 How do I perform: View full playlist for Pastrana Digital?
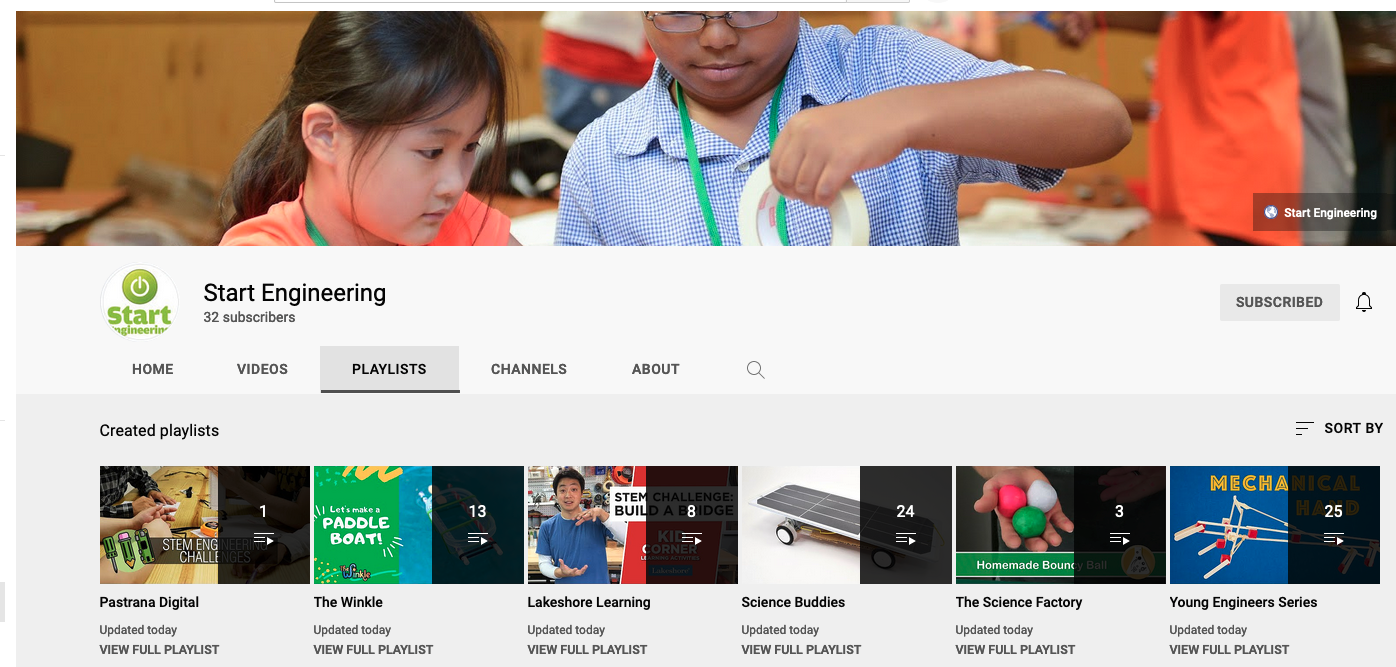[x=159, y=649]
